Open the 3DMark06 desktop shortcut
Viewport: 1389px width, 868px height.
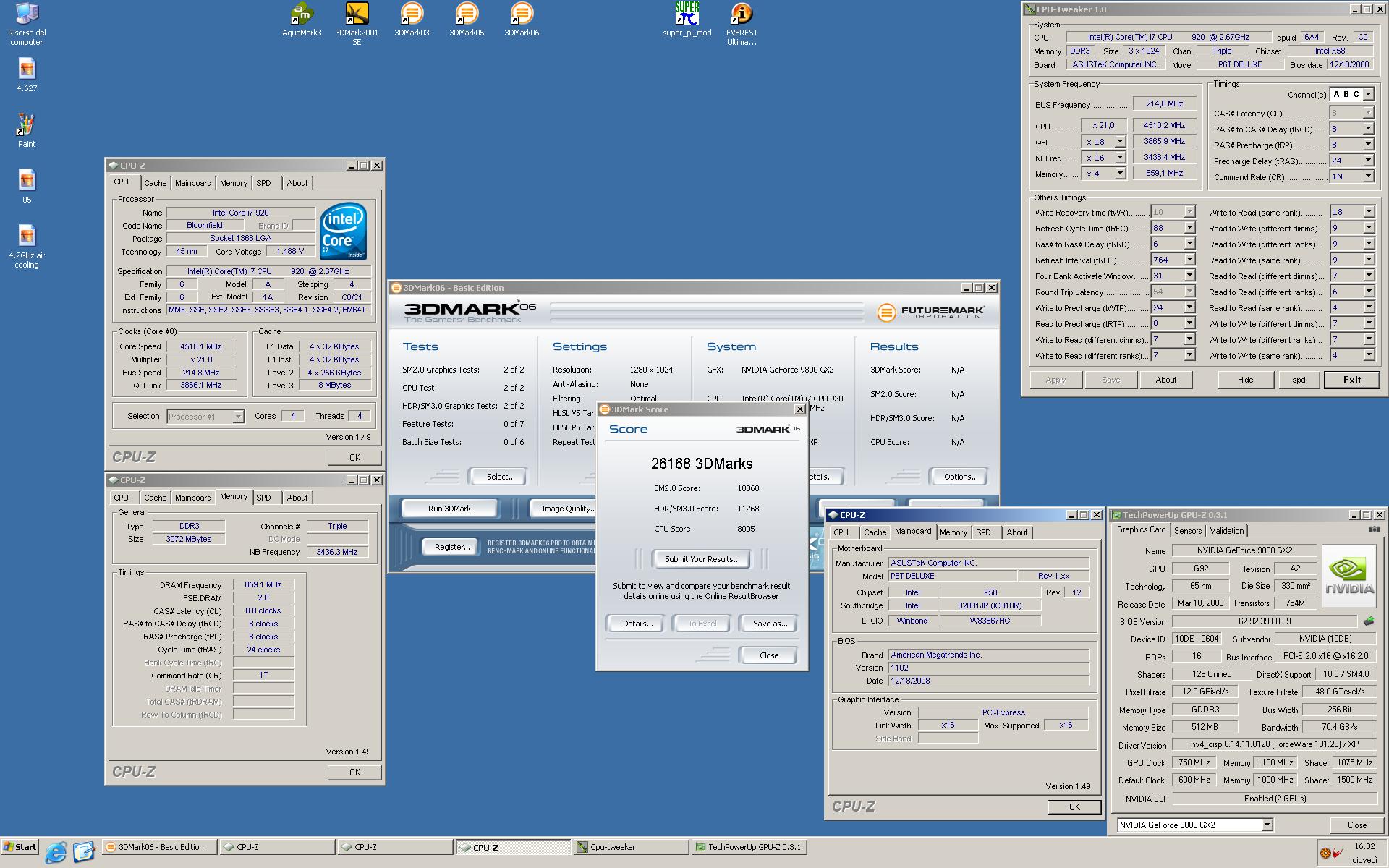tap(522, 20)
